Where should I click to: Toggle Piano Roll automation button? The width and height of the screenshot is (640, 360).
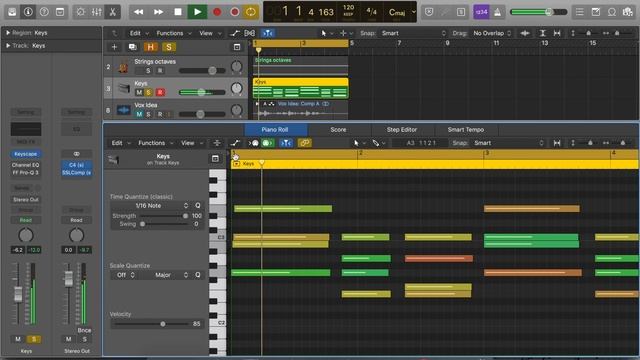[x=235, y=143]
